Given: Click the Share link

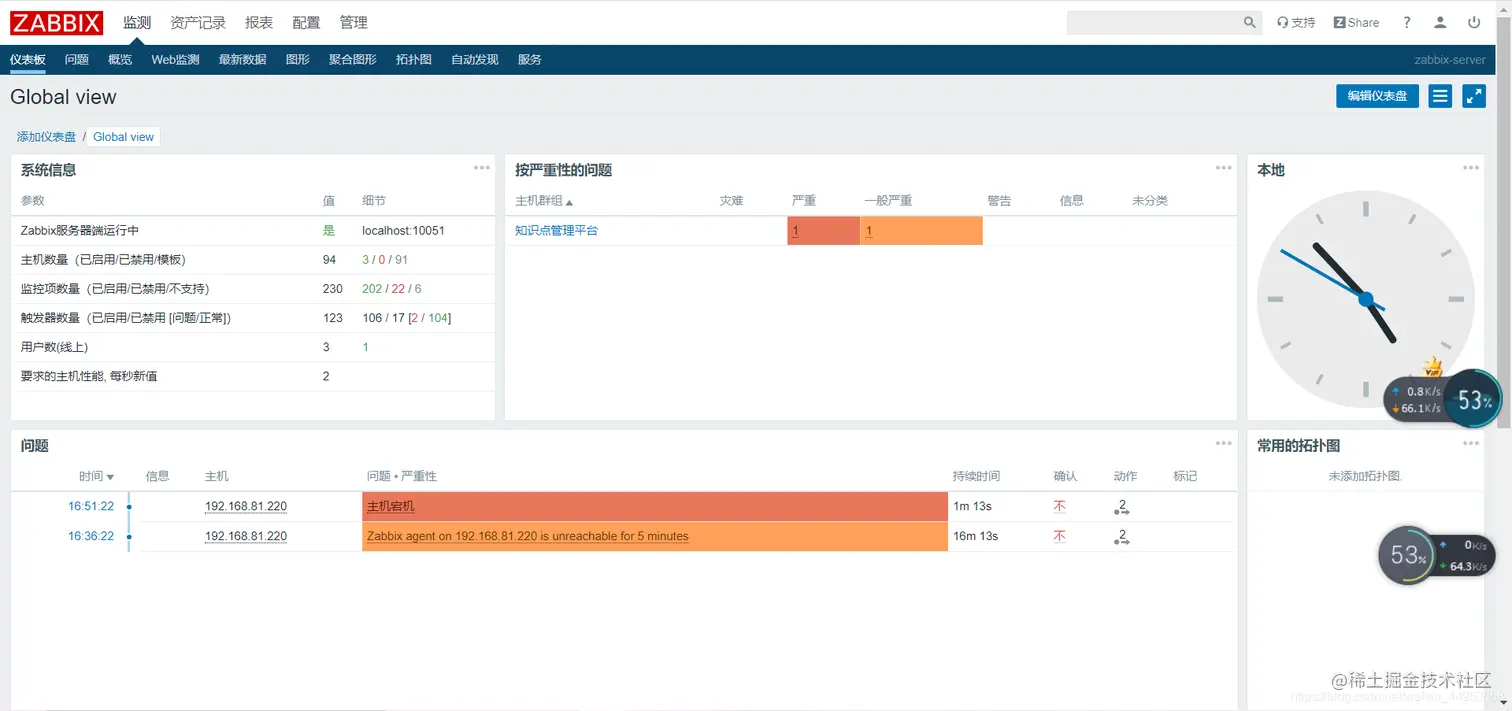Looking at the screenshot, I should tap(1356, 22).
